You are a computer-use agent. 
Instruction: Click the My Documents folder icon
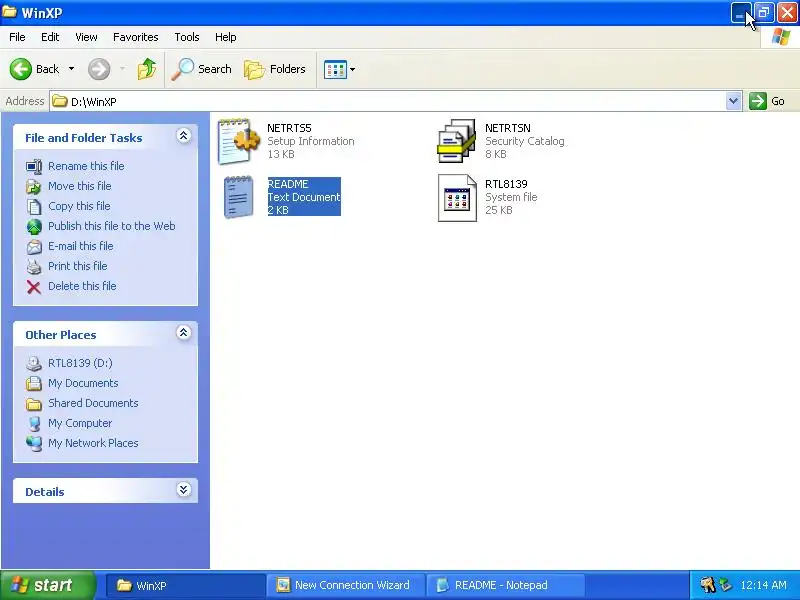click(34, 383)
